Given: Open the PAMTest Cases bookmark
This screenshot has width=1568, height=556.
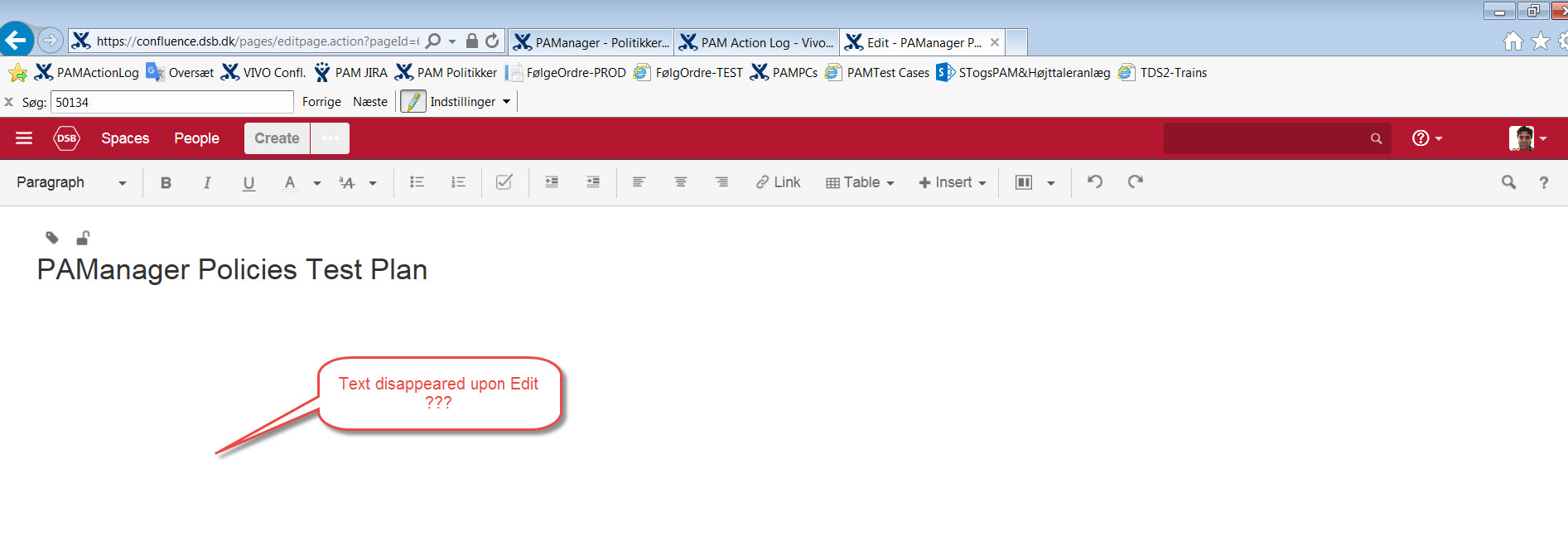Looking at the screenshot, I should pos(877,73).
